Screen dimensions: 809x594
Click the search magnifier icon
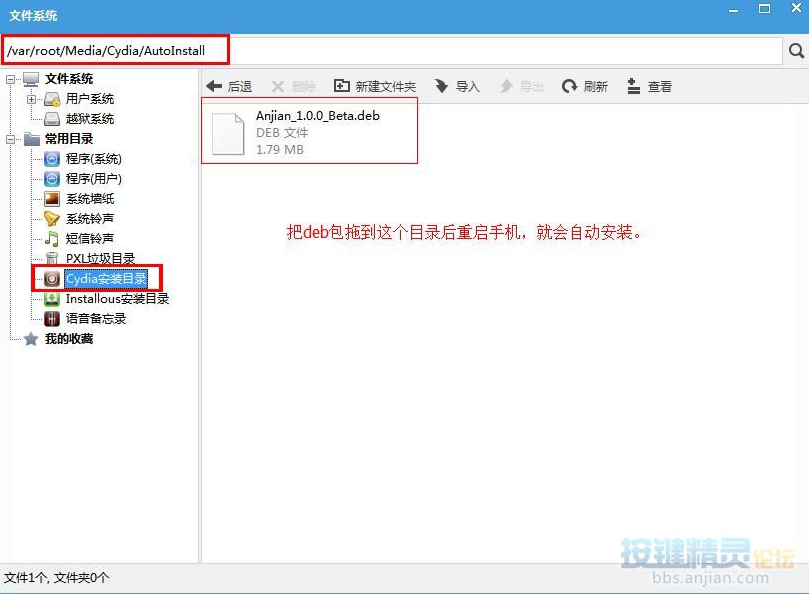[796, 50]
